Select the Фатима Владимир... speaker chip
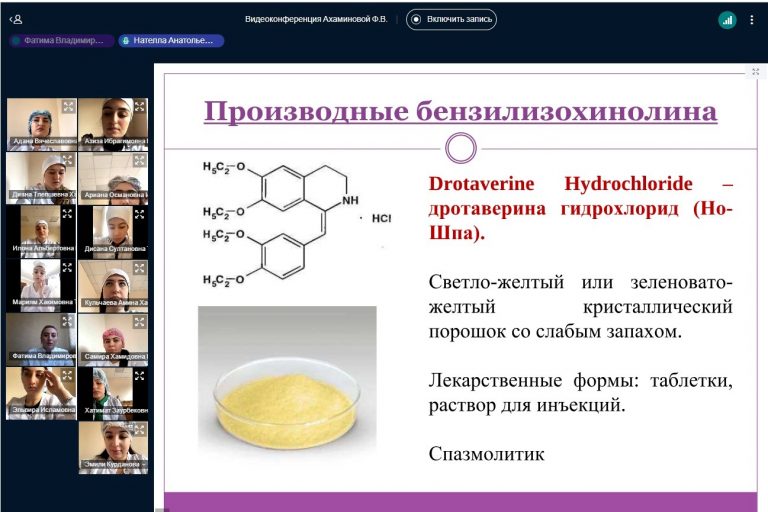This screenshot has width=768, height=512. pyautogui.click(x=62, y=41)
